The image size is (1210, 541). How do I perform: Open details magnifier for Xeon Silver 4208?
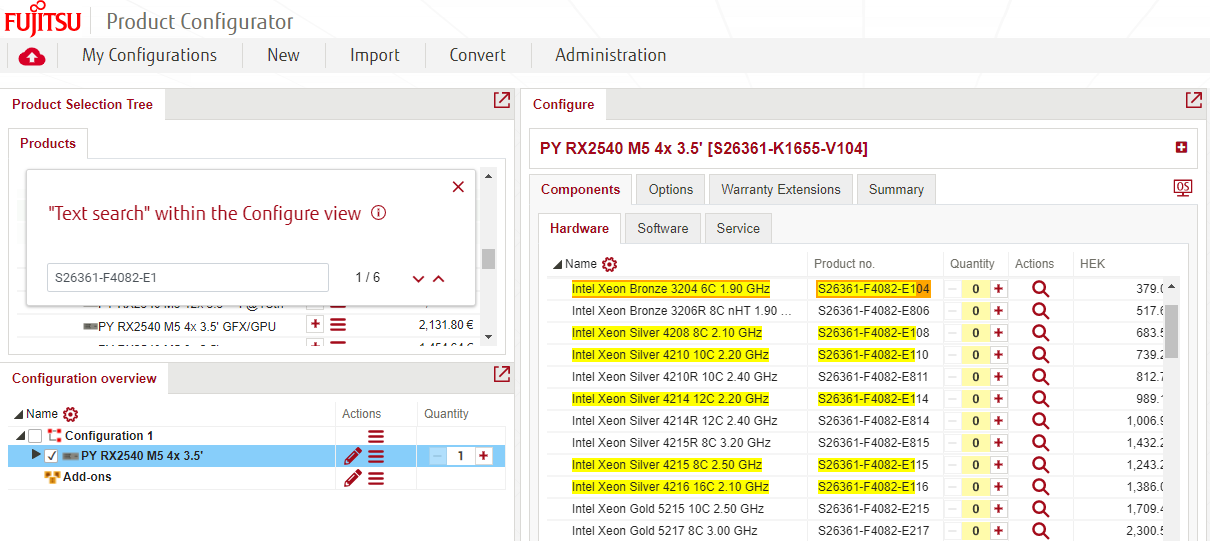(1040, 332)
